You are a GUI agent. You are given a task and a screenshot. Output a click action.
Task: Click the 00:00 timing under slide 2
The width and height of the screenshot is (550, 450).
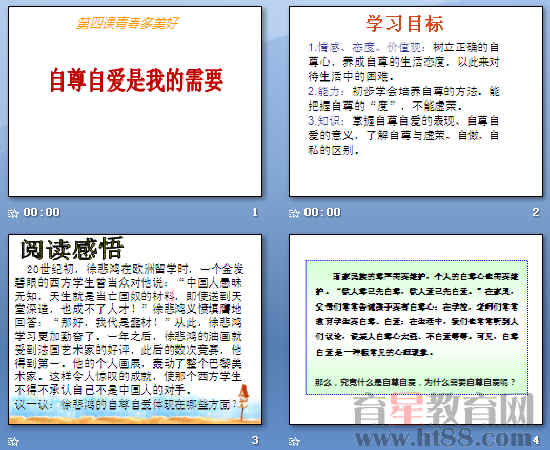click(x=322, y=212)
